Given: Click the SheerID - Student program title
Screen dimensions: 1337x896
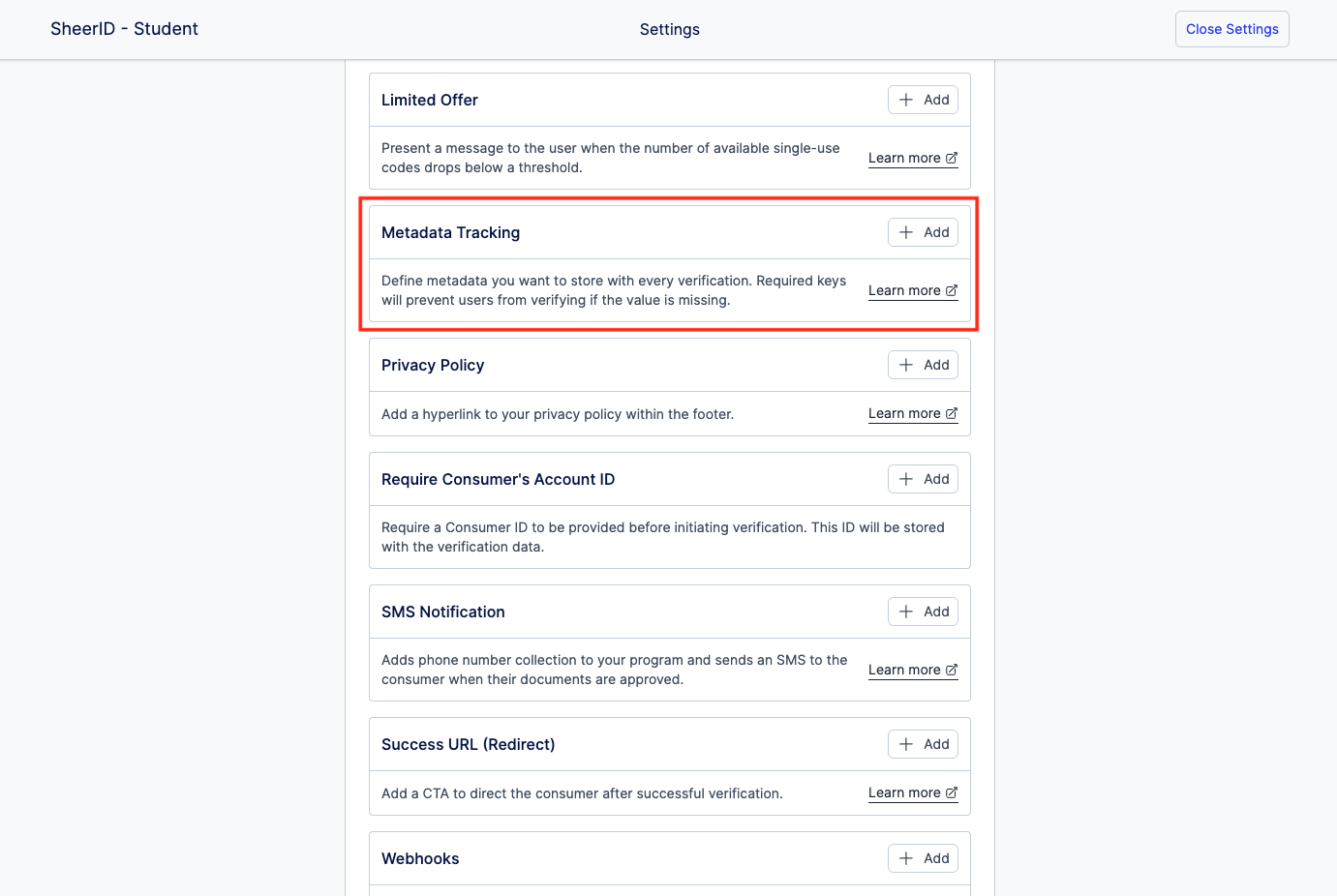Looking at the screenshot, I should (x=124, y=29).
